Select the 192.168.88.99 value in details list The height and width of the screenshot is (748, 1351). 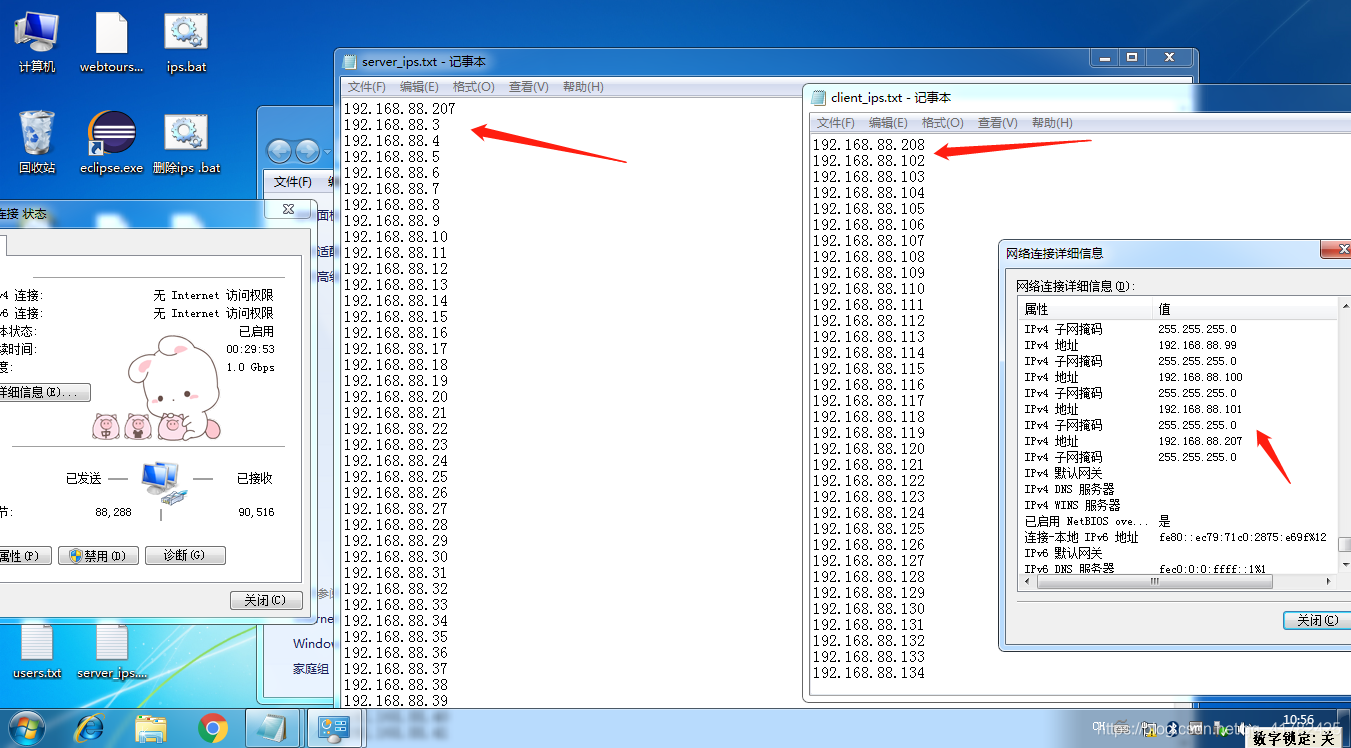coord(1197,345)
